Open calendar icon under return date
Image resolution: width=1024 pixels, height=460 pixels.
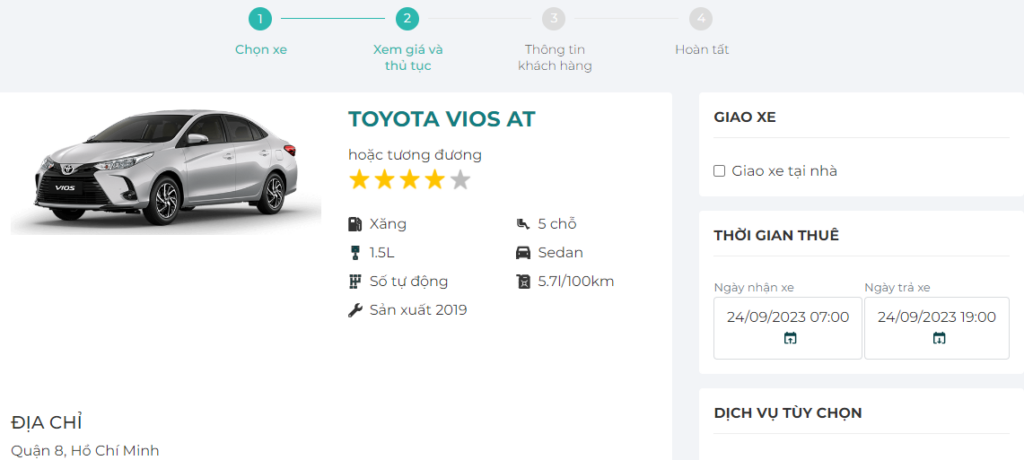pos(938,339)
